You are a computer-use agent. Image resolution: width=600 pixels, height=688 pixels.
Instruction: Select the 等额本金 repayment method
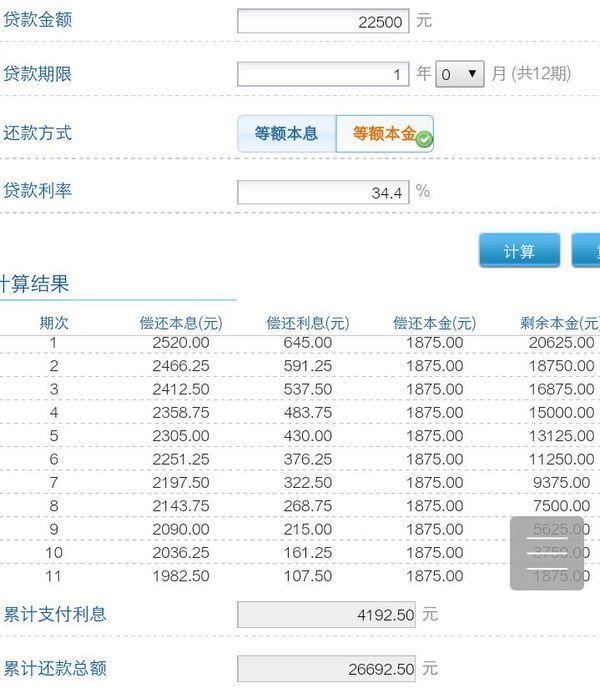click(383, 133)
